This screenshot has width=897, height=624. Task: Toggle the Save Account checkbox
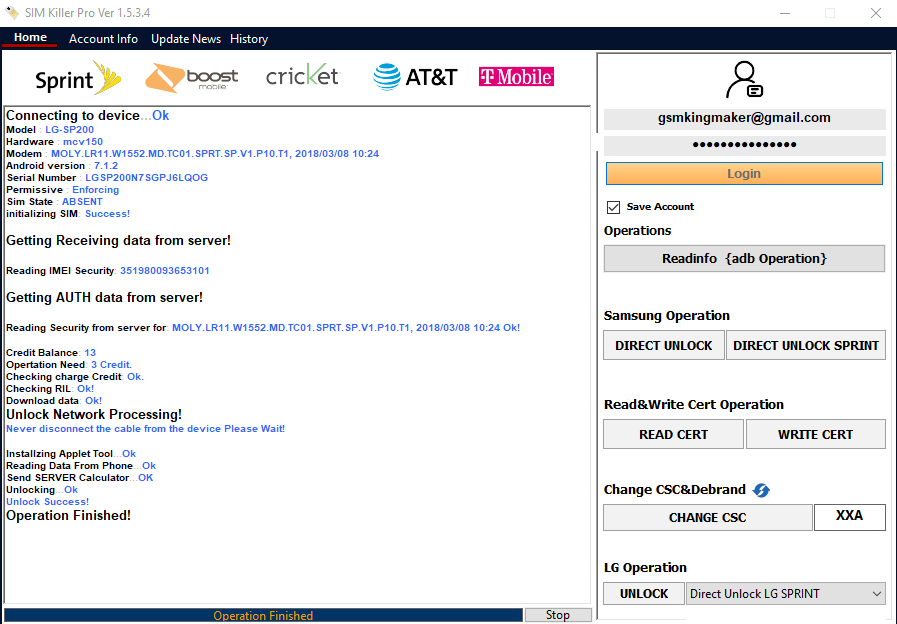click(x=613, y=207)
